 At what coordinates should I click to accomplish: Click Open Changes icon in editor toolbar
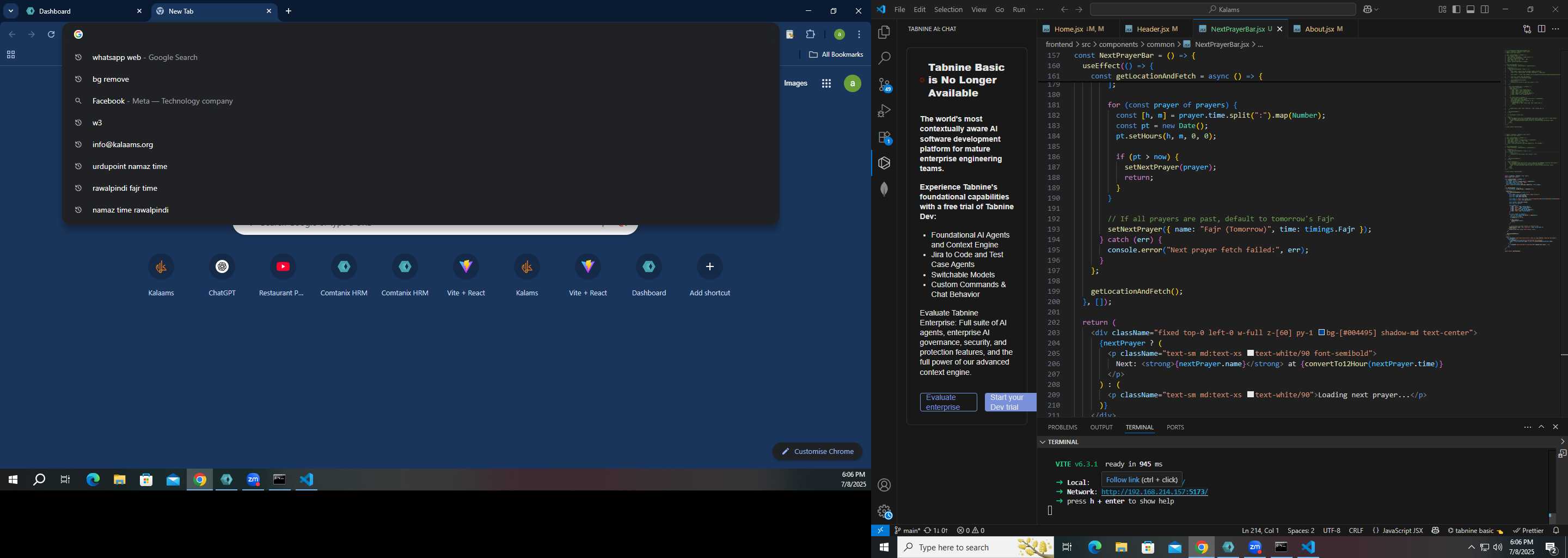tap(1527, 29)
